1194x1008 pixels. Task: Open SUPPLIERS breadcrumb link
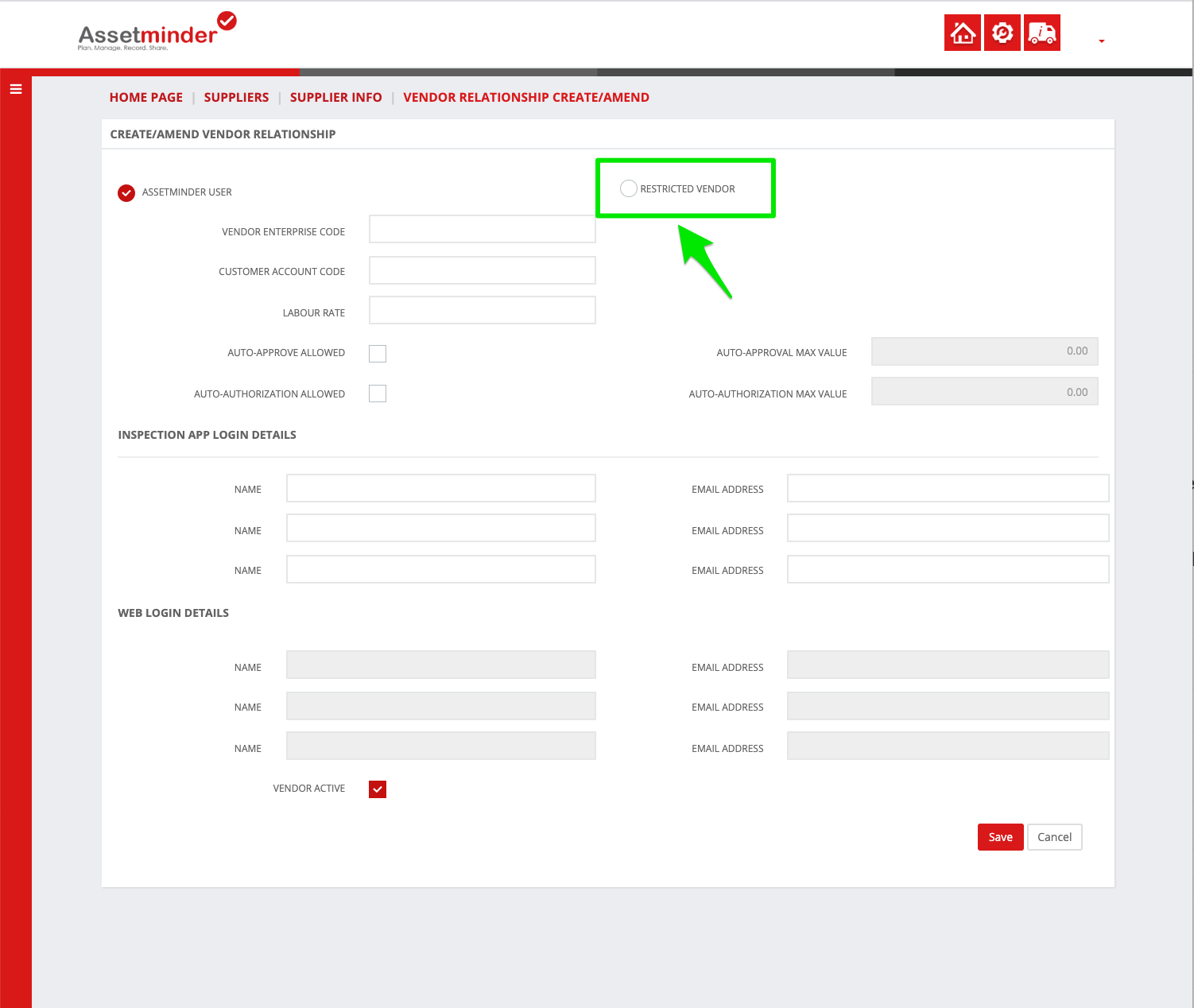click(x=236, y=97)
